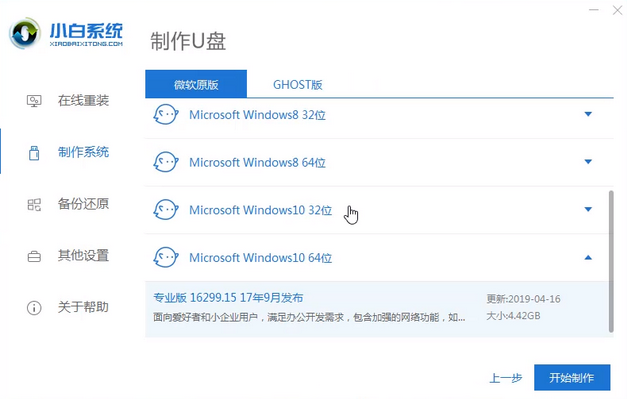The width and height of the screenshot is (627, 399).
Task: Click the 大小:4.42GB size text
Action: pos(513,316)
